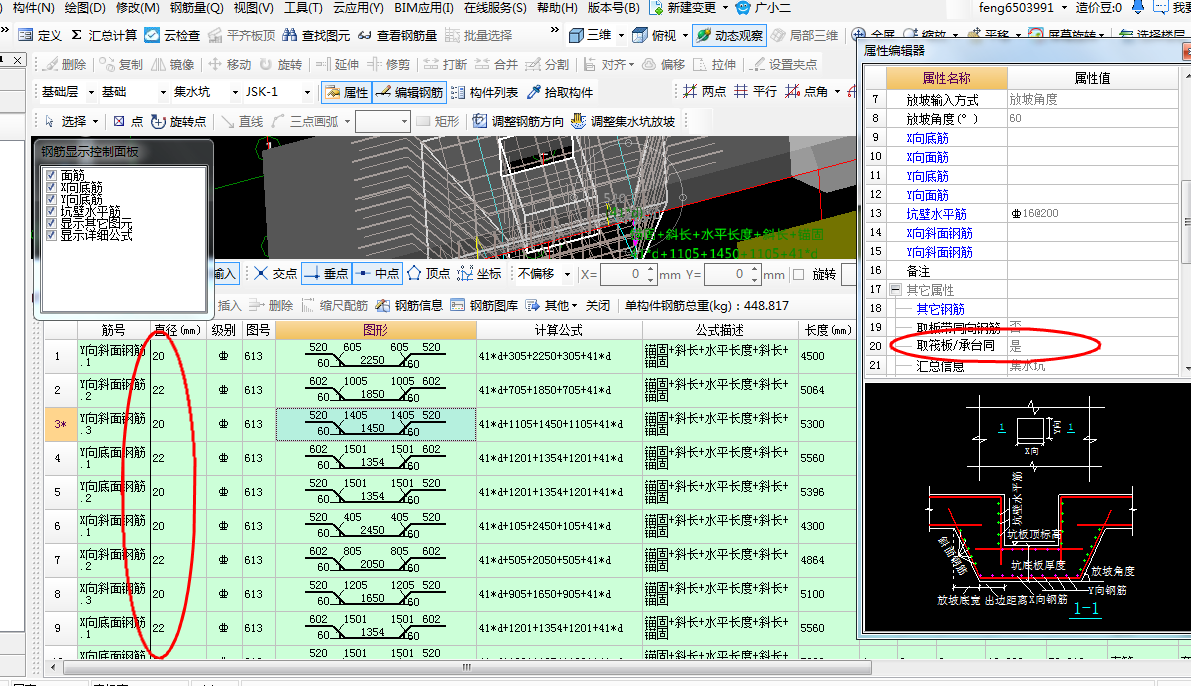Click Y向斜面钢筋 property link
Screen dimensions: 1191x686
coord(939,251)
